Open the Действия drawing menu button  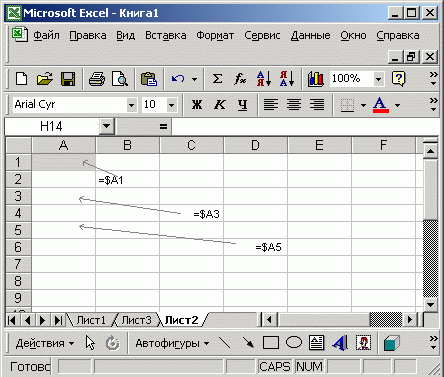point(45,343)
